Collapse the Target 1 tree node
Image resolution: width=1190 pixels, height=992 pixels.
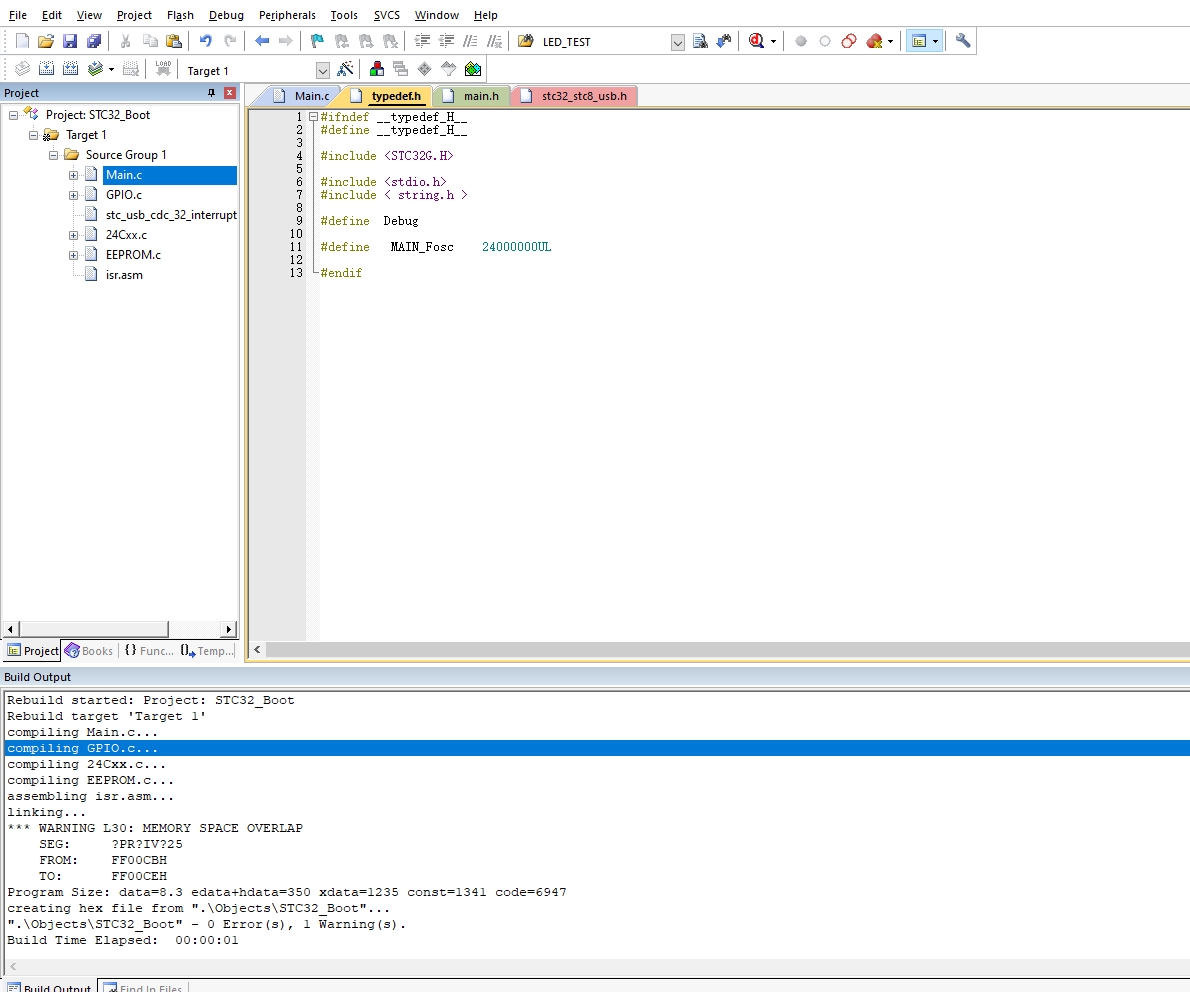[33, 135]
